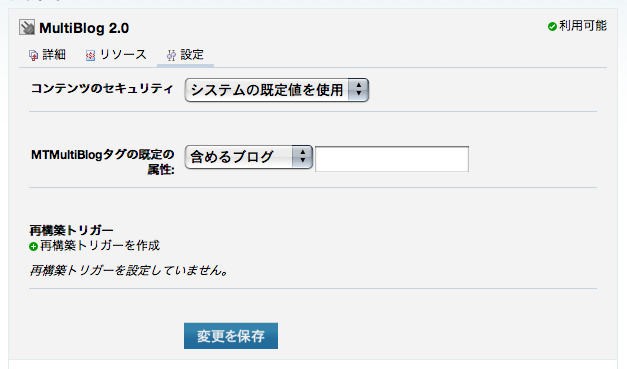
Task: Click the 再構築トリガー heading
Action: pos(71,230)
